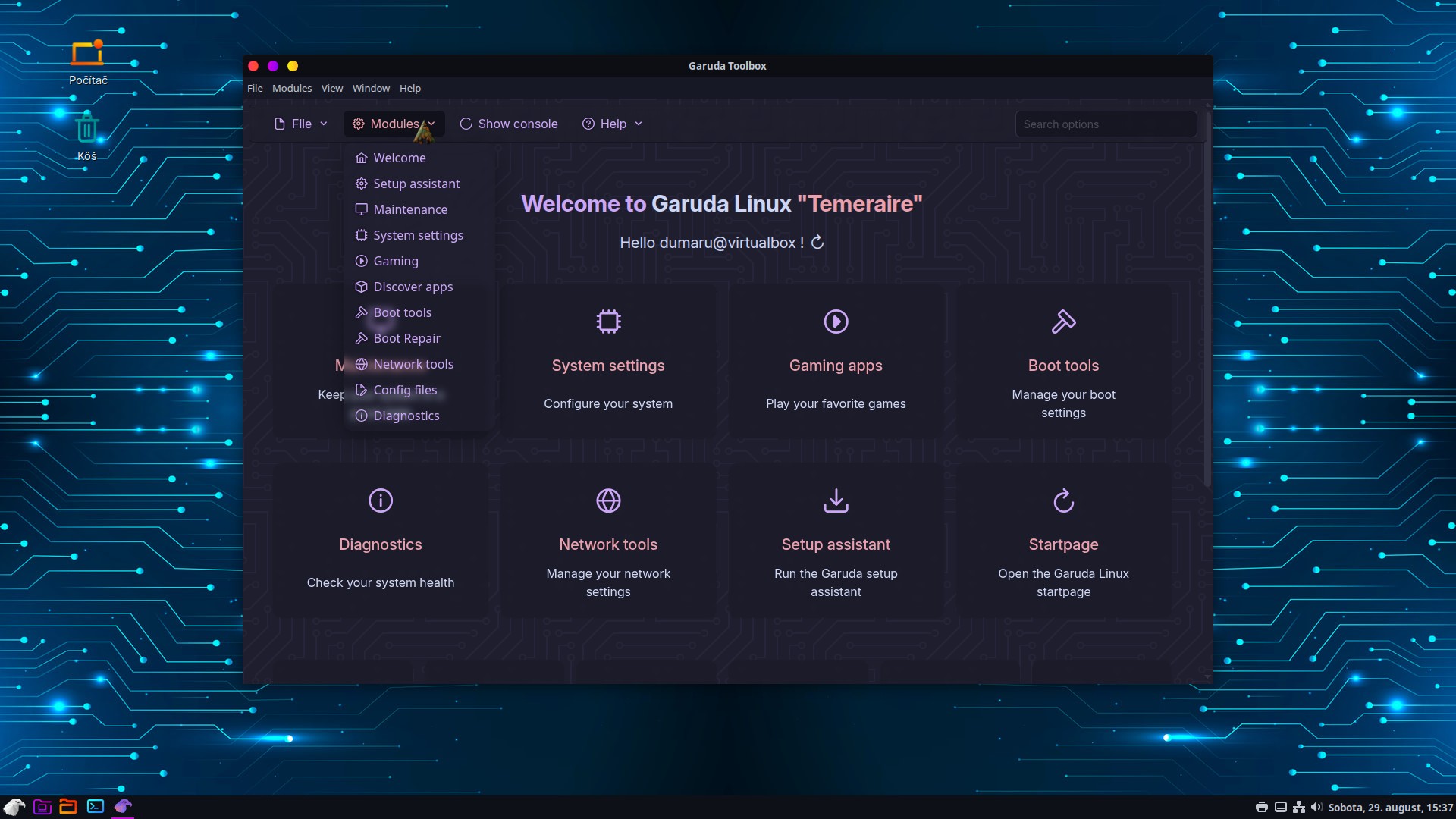
Task: Select Boot tools in the Modules dropdown
Action: pos(419,312)
